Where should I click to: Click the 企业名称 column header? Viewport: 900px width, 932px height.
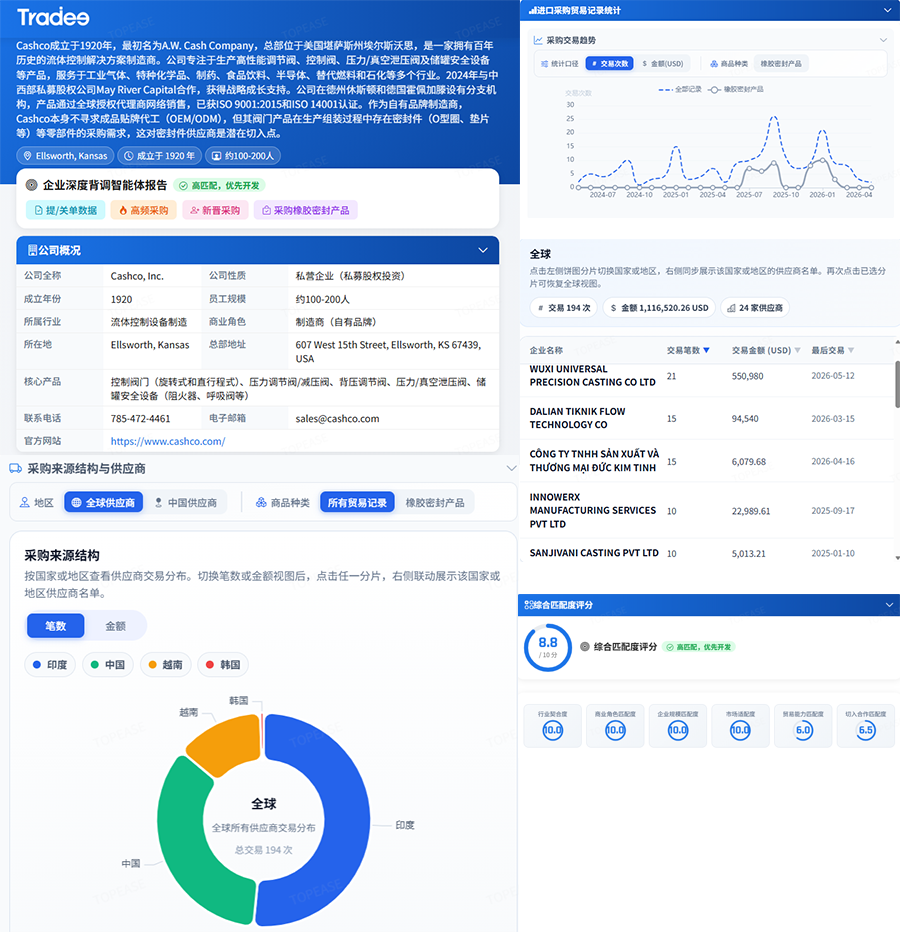point(546,350)
